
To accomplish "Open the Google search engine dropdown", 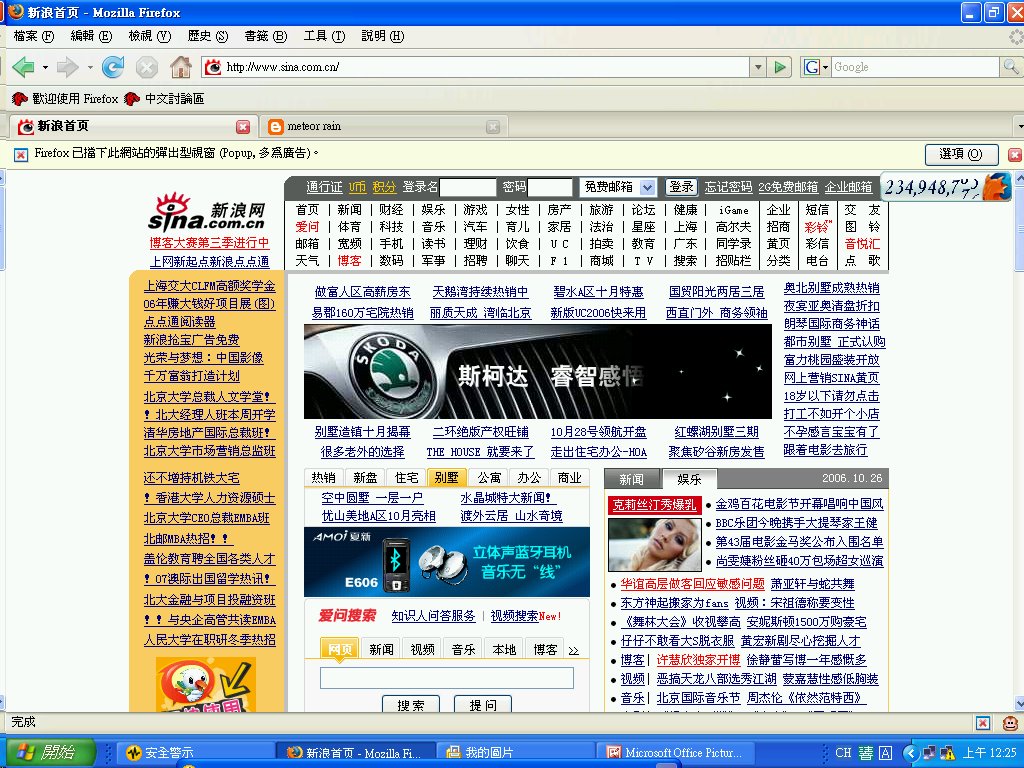I will click(x=816, y=67).
